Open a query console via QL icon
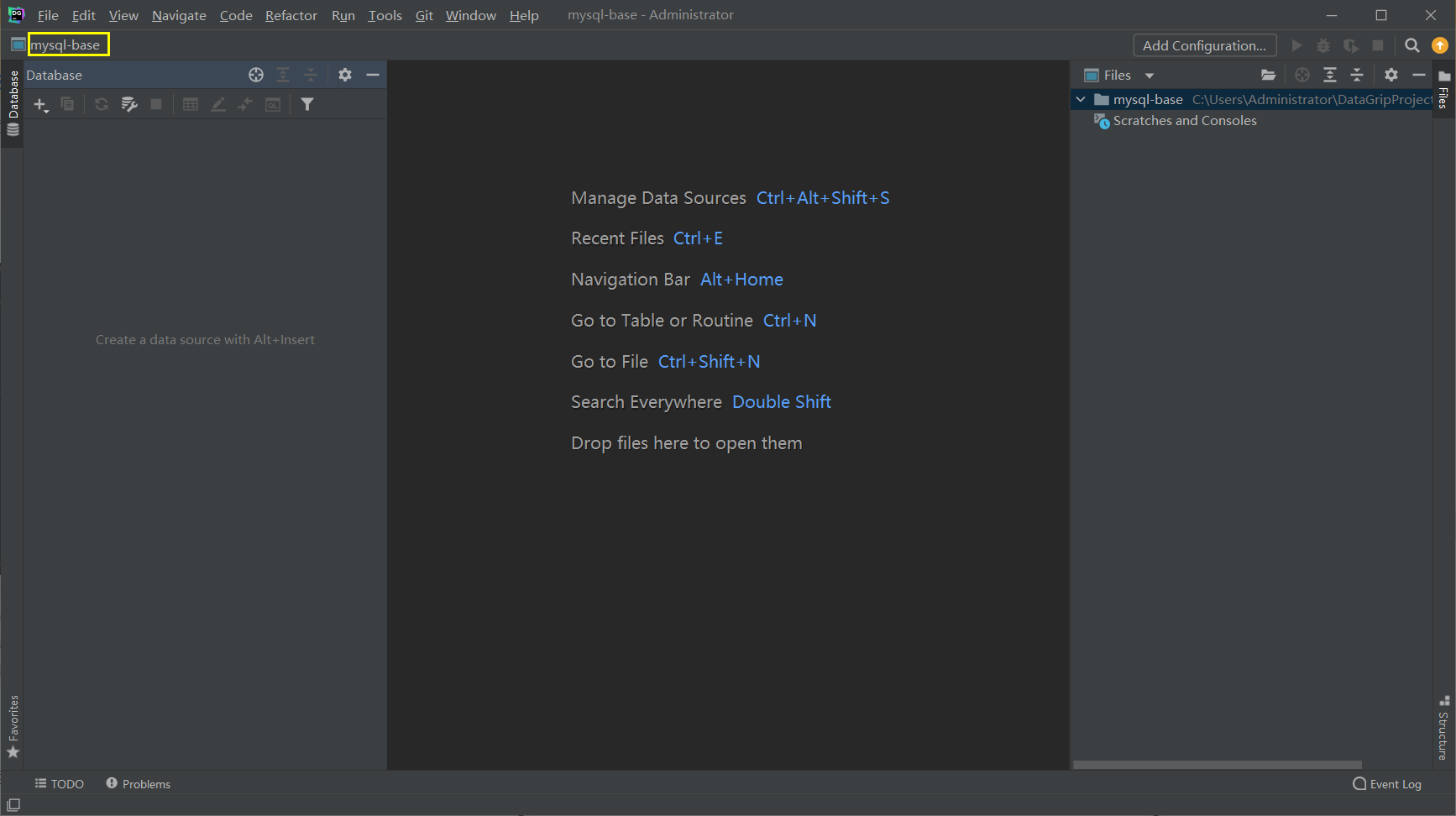Viewport: 1456px width, 816px height. click(273, 104)
